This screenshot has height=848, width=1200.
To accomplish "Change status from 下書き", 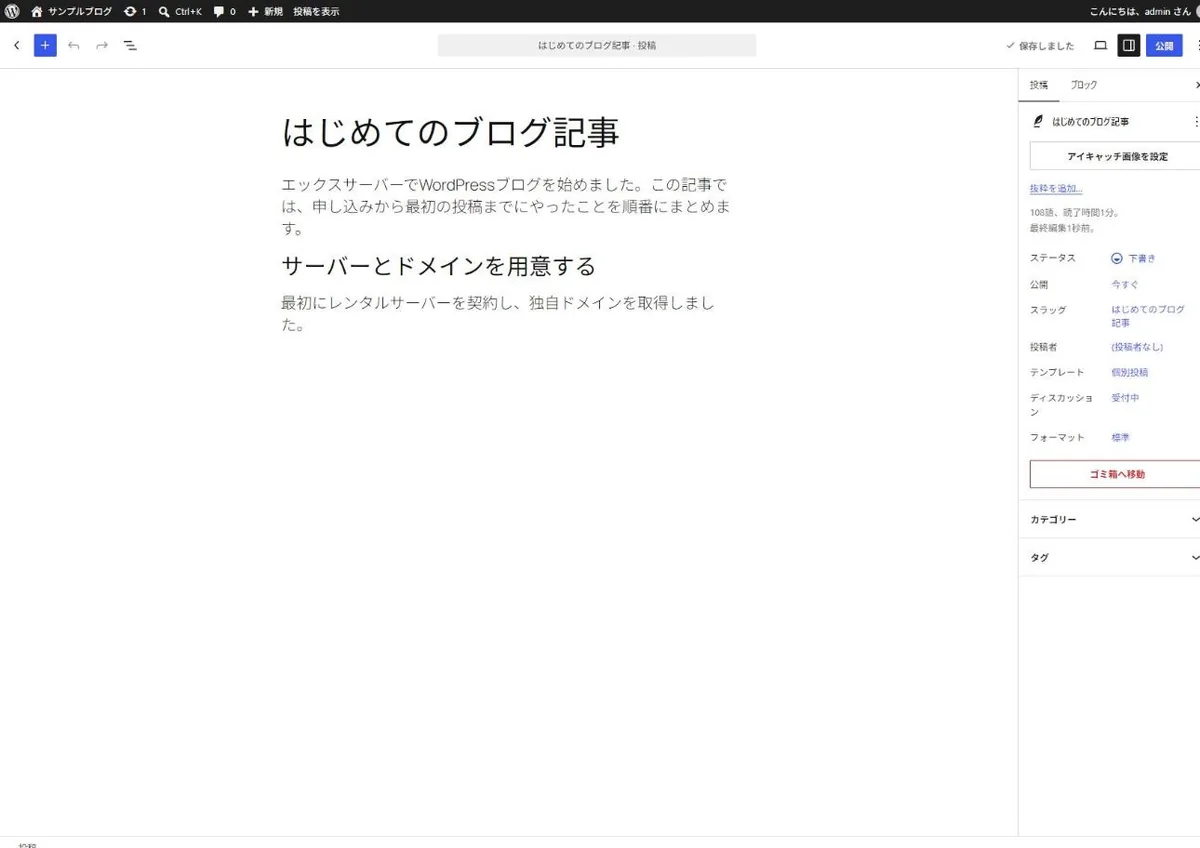I will click(1133, 258).
